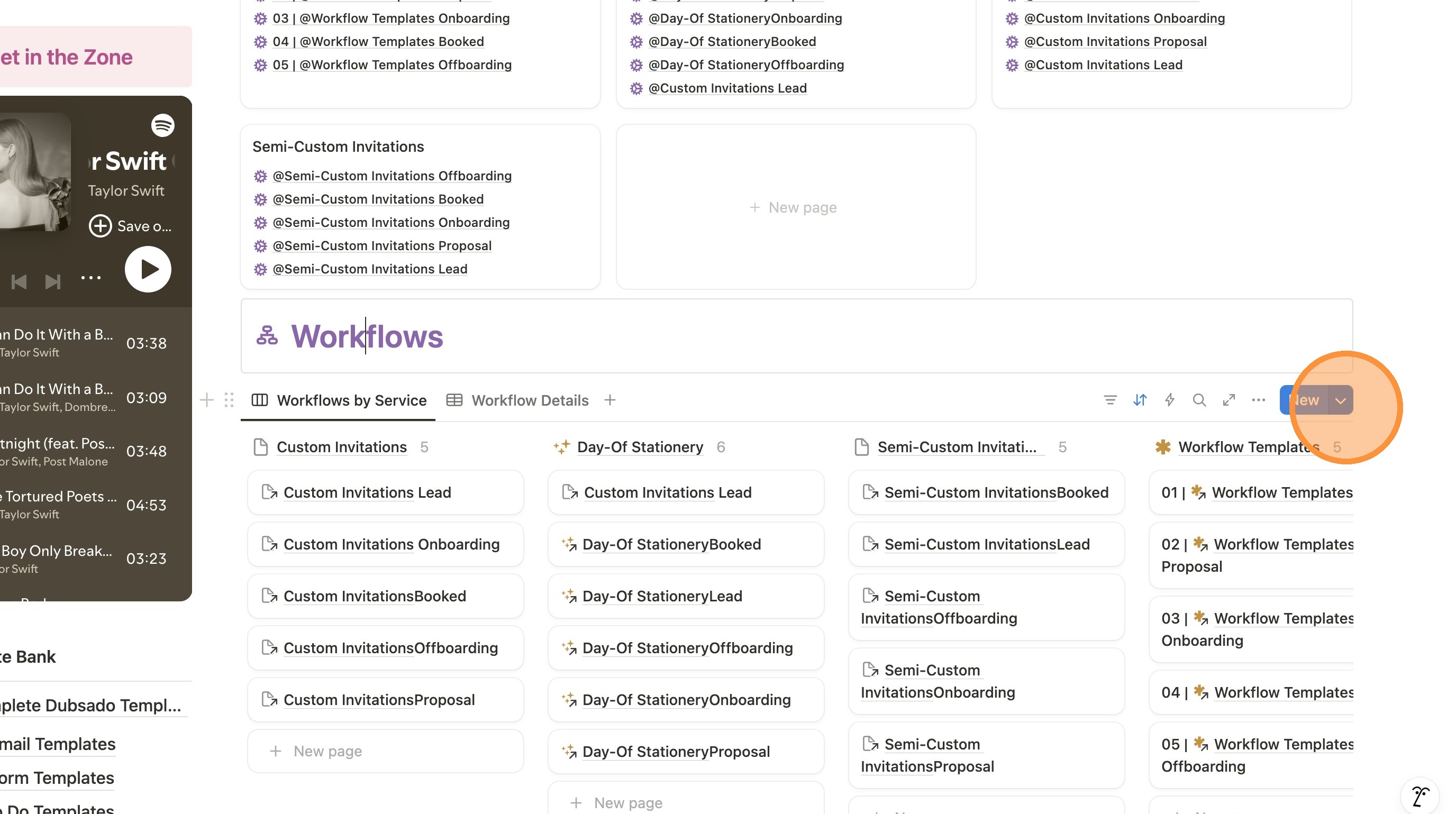Screen dimensions: 1456x814
Task: Open the database more options menu
Action: 1258,400
